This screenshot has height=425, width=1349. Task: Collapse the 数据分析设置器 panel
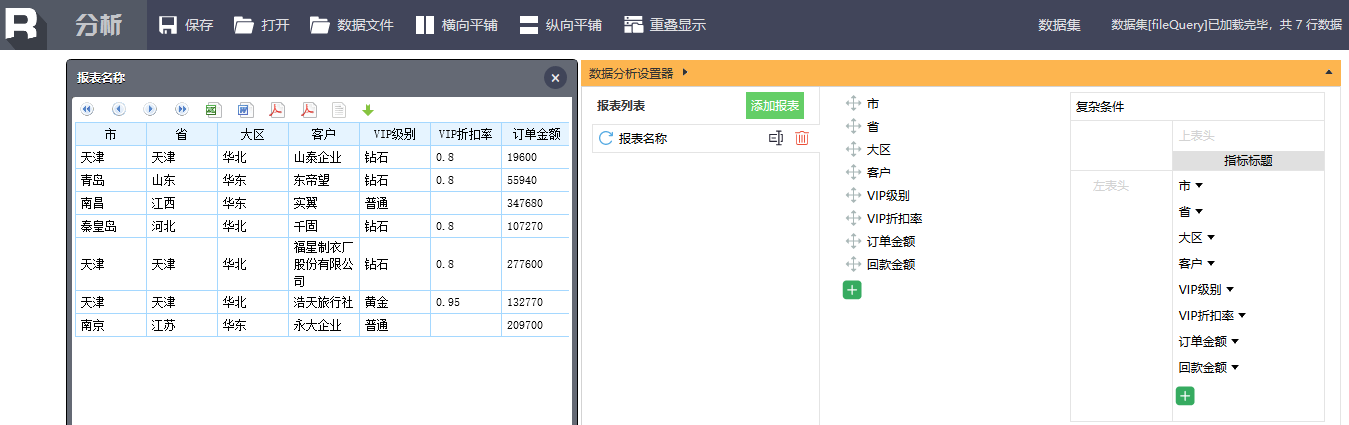(x=1328, y=73)
